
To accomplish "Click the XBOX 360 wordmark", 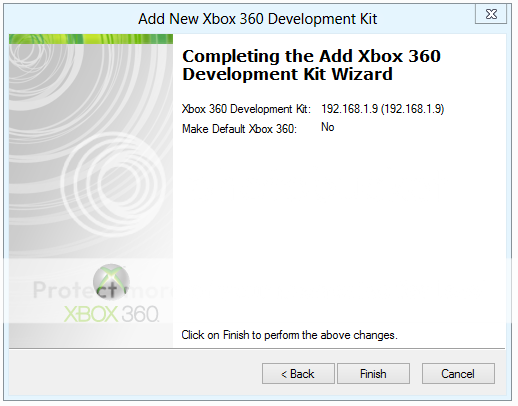I will 111,314.
